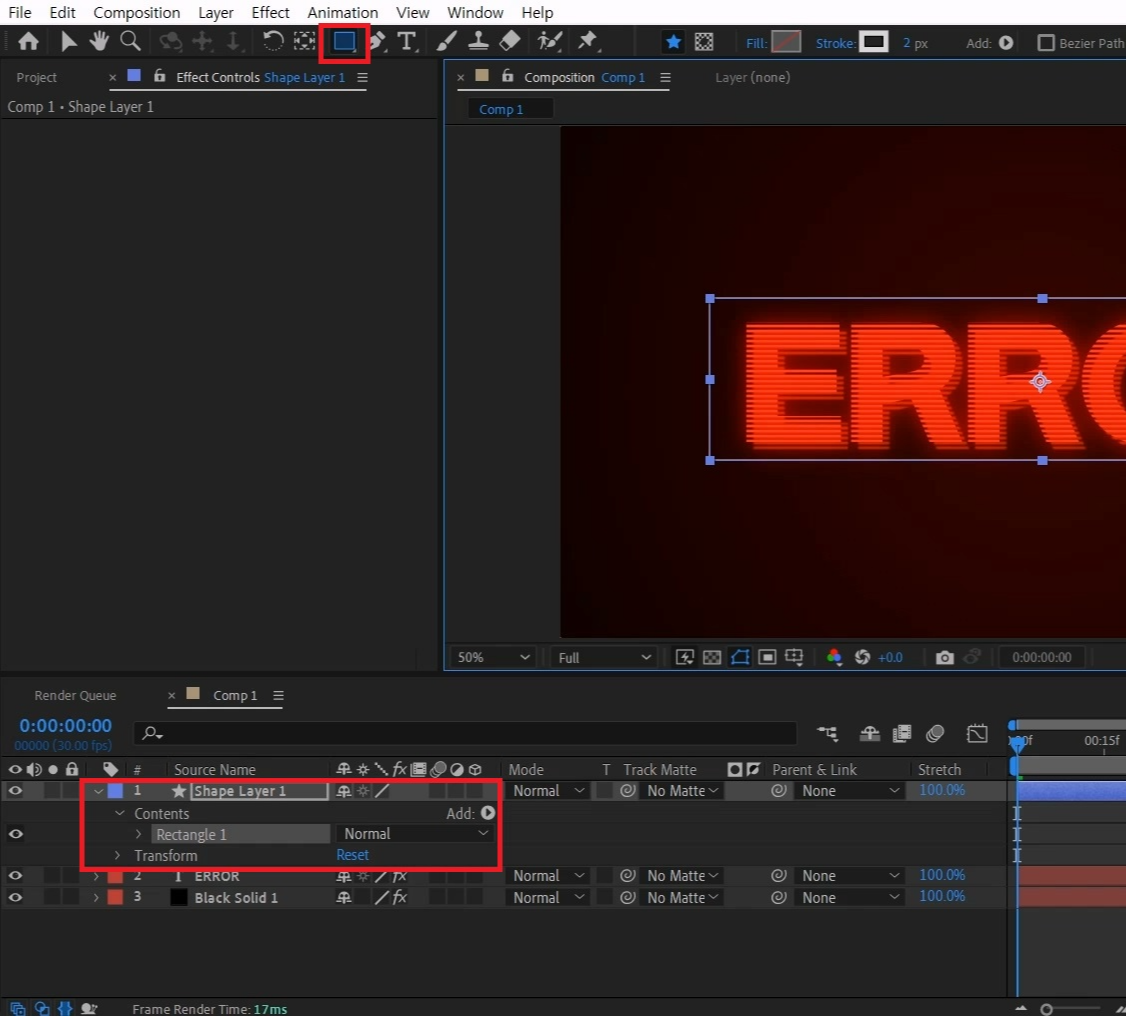Select the Pan Behind anchor point tool
Viewport: 1126px width, 1016px height.
(304, 42)
